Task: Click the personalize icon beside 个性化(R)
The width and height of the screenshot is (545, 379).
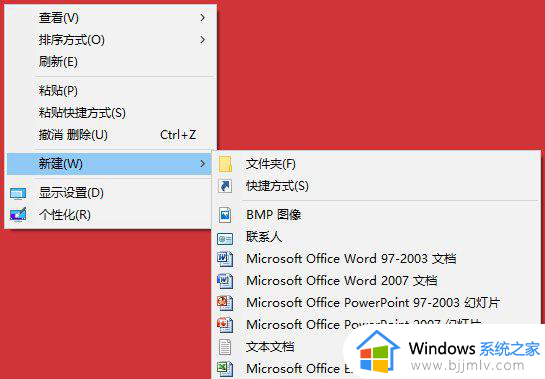Action: (x=18, y=215)
